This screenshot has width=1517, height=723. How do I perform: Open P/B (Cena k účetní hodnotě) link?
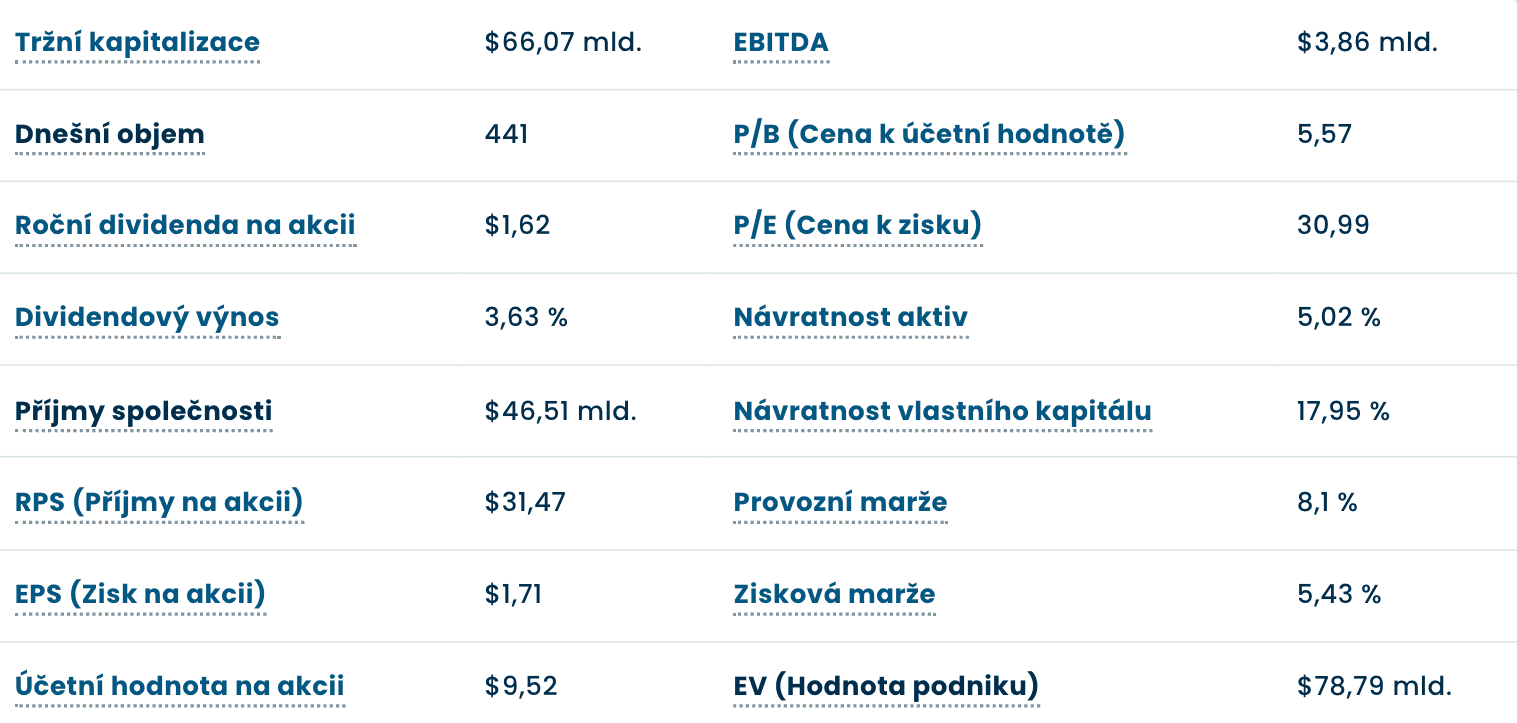coord(929,134)
